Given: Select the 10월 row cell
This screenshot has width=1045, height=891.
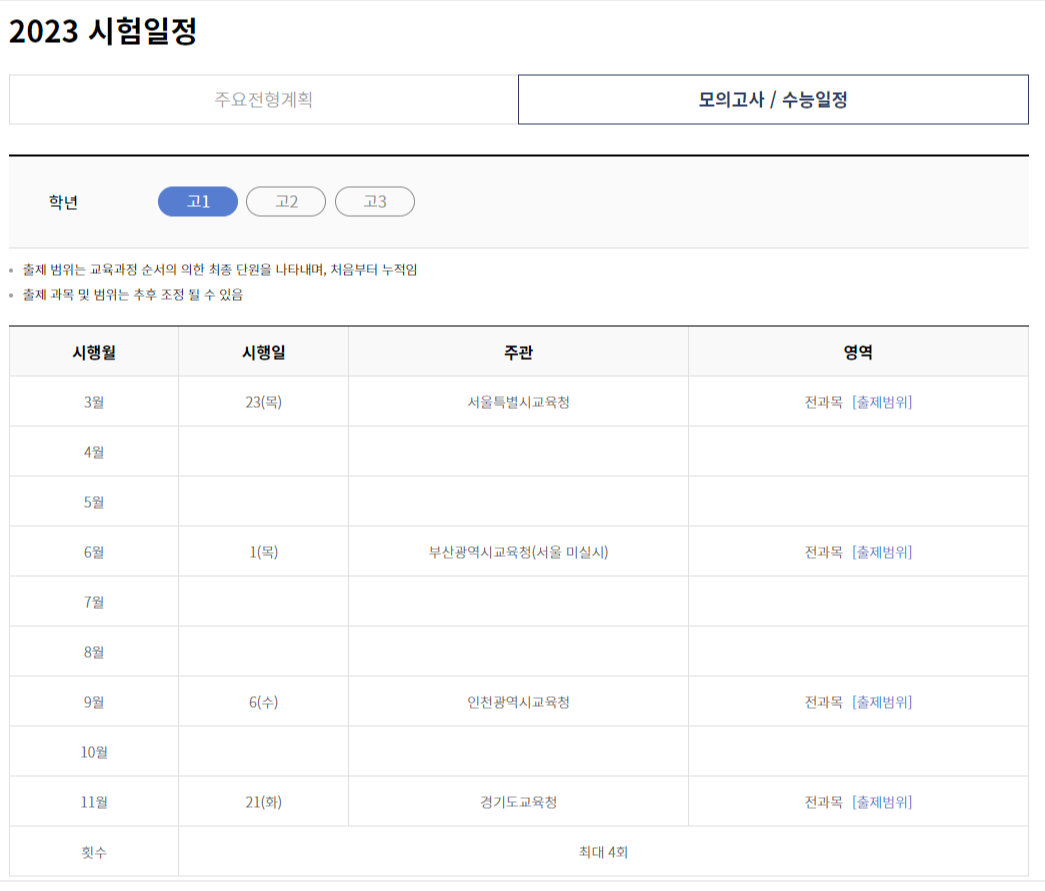Looking at the screenshot, I should [94, 752].
